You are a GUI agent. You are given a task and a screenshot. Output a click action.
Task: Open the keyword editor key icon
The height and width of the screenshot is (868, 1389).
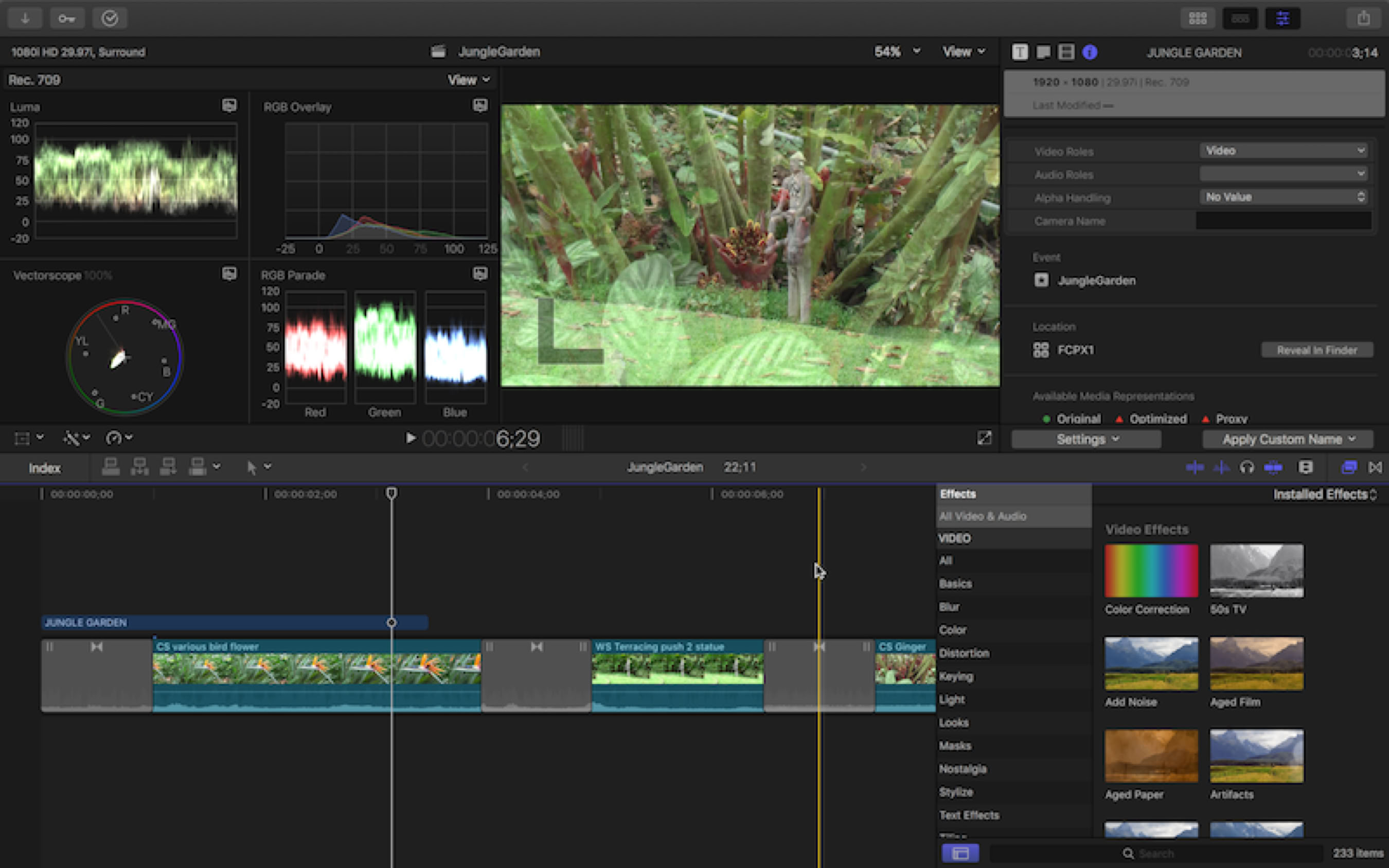pos(66,19)
